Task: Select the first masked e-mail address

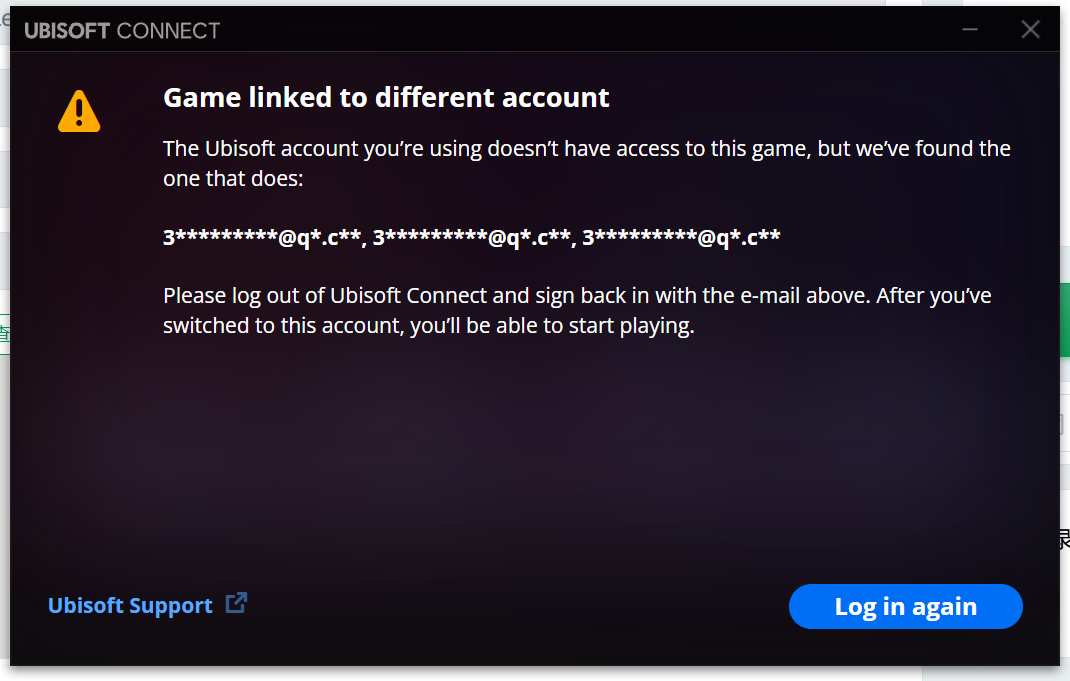Action: (x=262, y=237)
